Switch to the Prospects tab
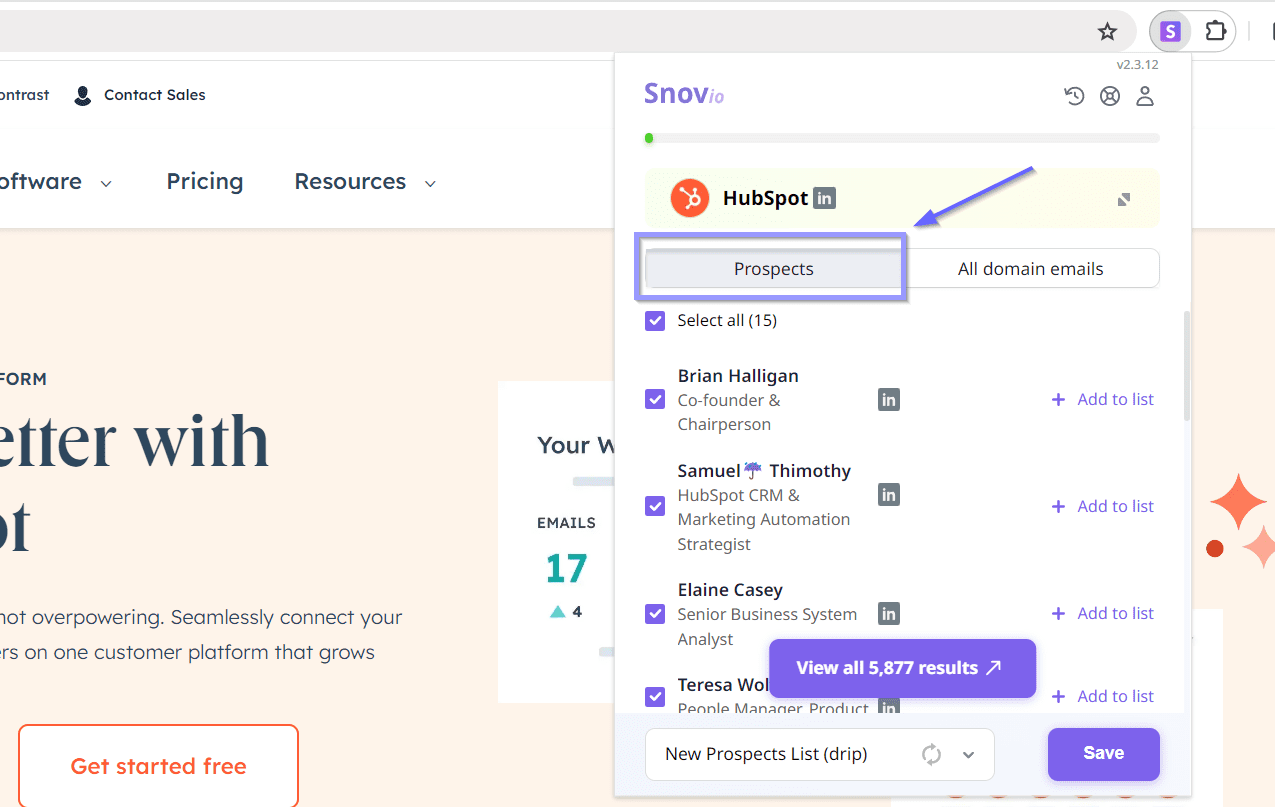The image size is (1275, 807). click(773, 269)
